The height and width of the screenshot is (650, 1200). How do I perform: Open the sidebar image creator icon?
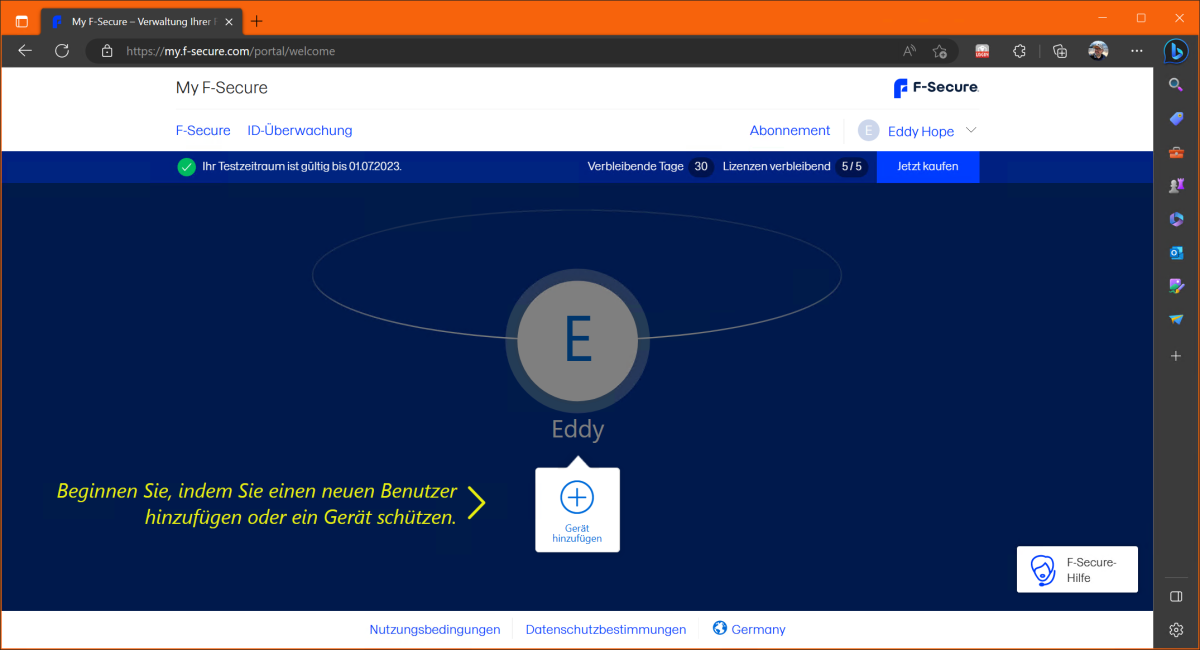[x=1176, y=286]
